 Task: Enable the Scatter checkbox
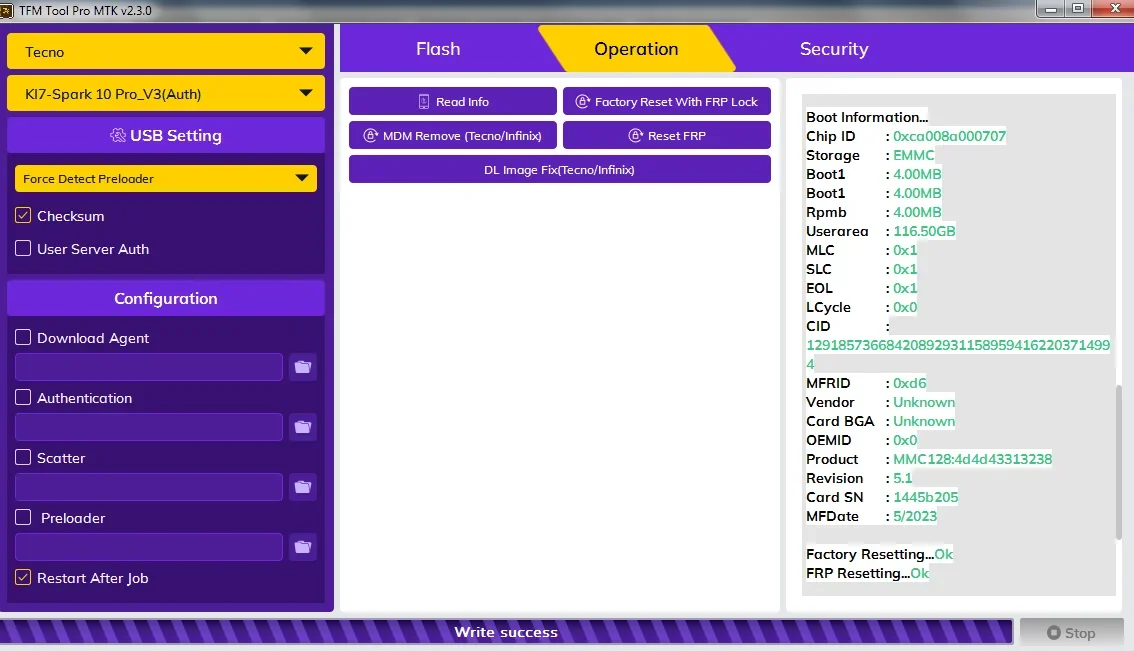click(23, 457)
